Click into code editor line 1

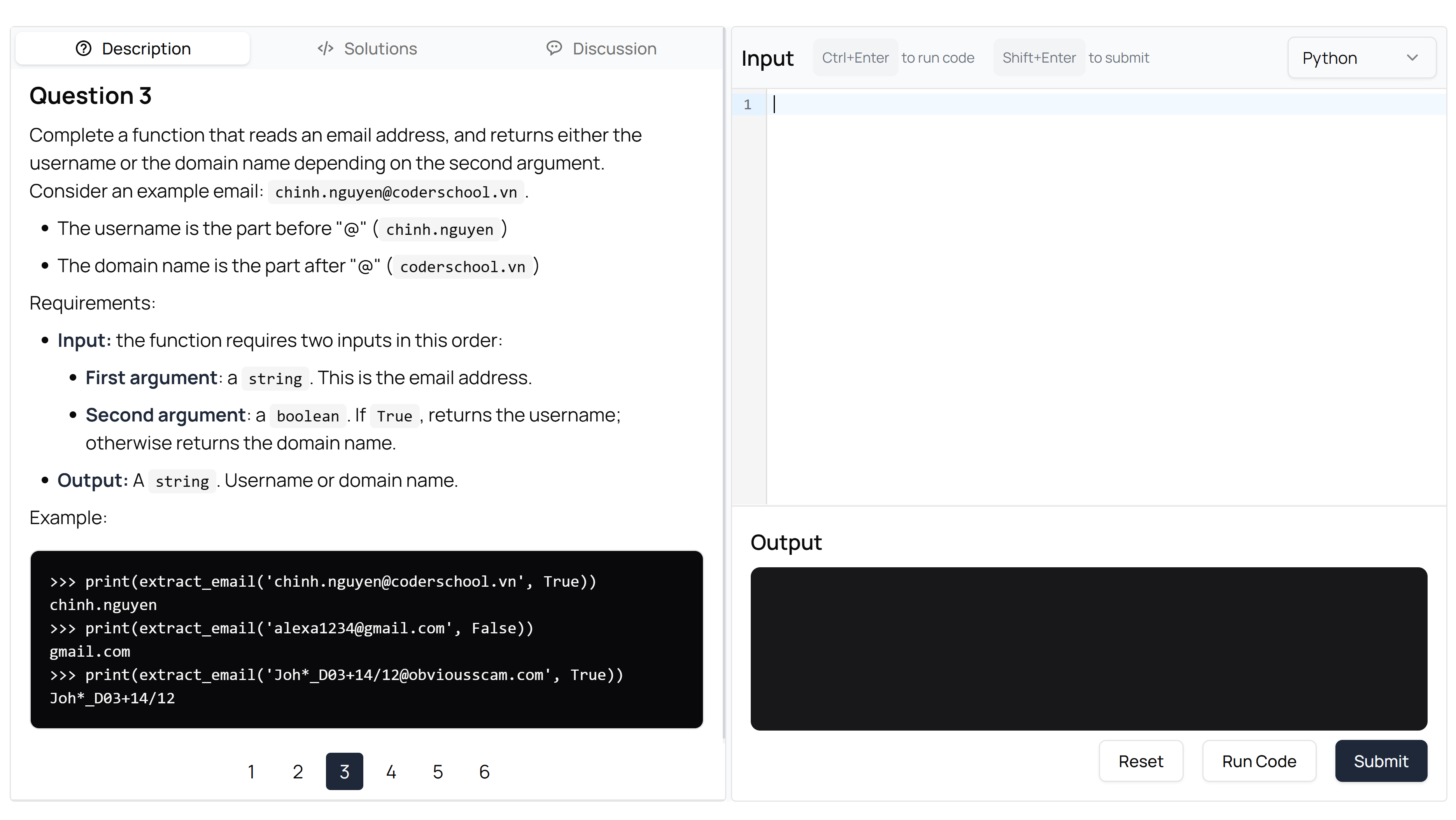[1106, 105]
